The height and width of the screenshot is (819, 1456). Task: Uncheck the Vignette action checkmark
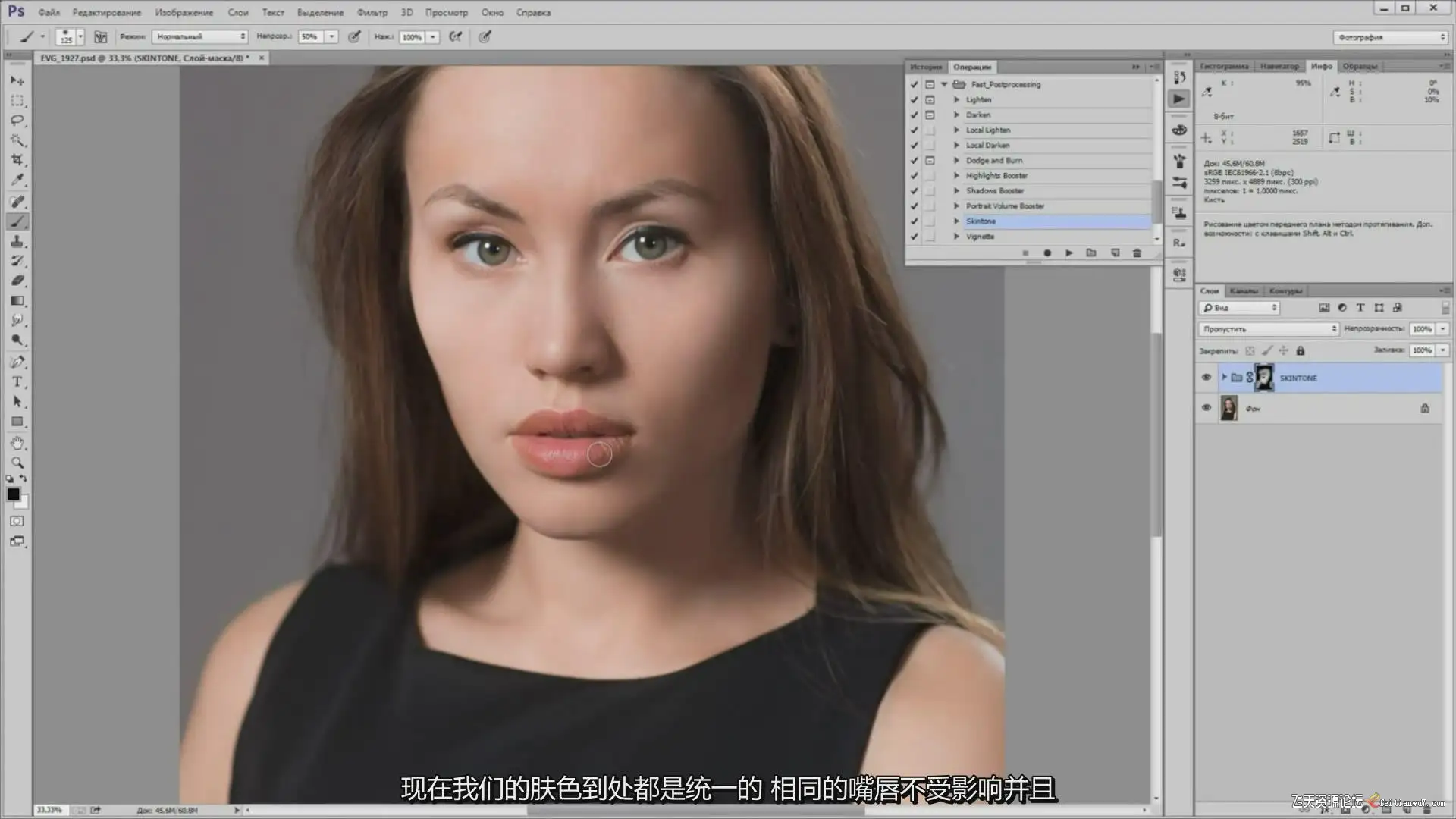(914, 237)
